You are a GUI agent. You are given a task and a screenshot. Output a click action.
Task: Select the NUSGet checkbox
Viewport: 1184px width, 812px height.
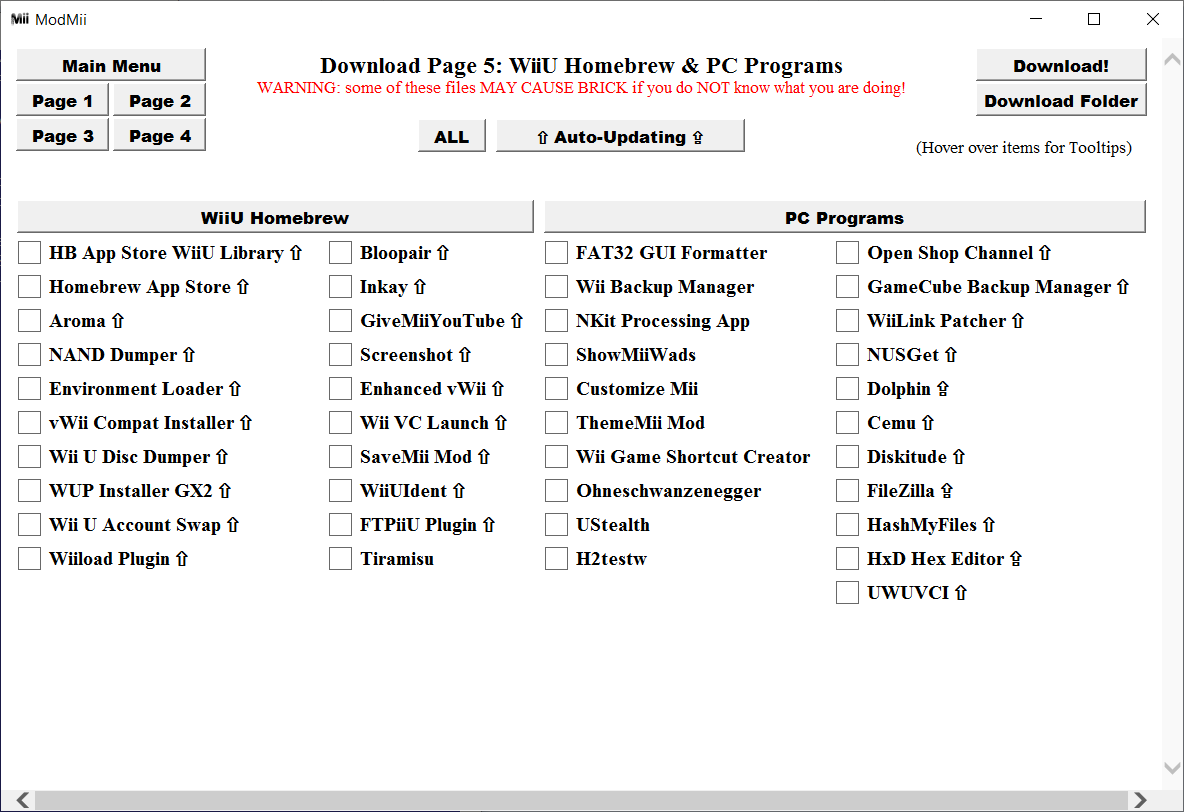click(847, 355)
